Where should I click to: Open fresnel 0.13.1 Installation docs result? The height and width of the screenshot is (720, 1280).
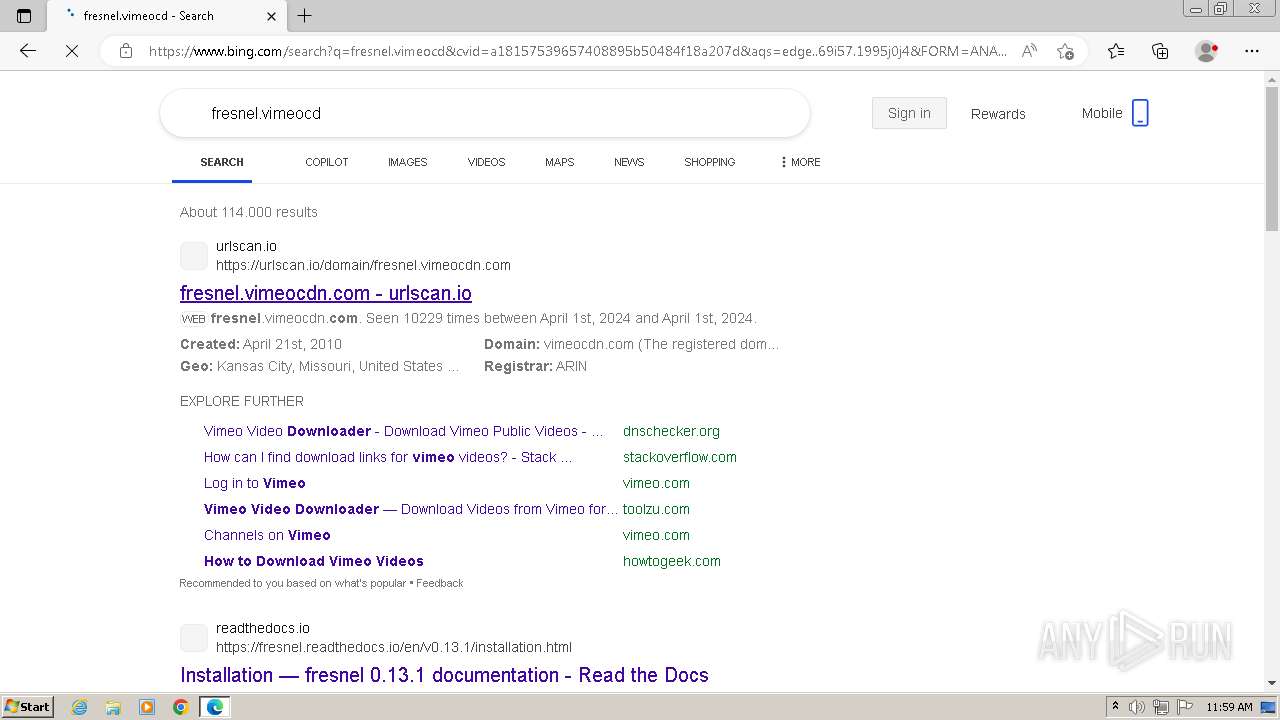point(444,675)
